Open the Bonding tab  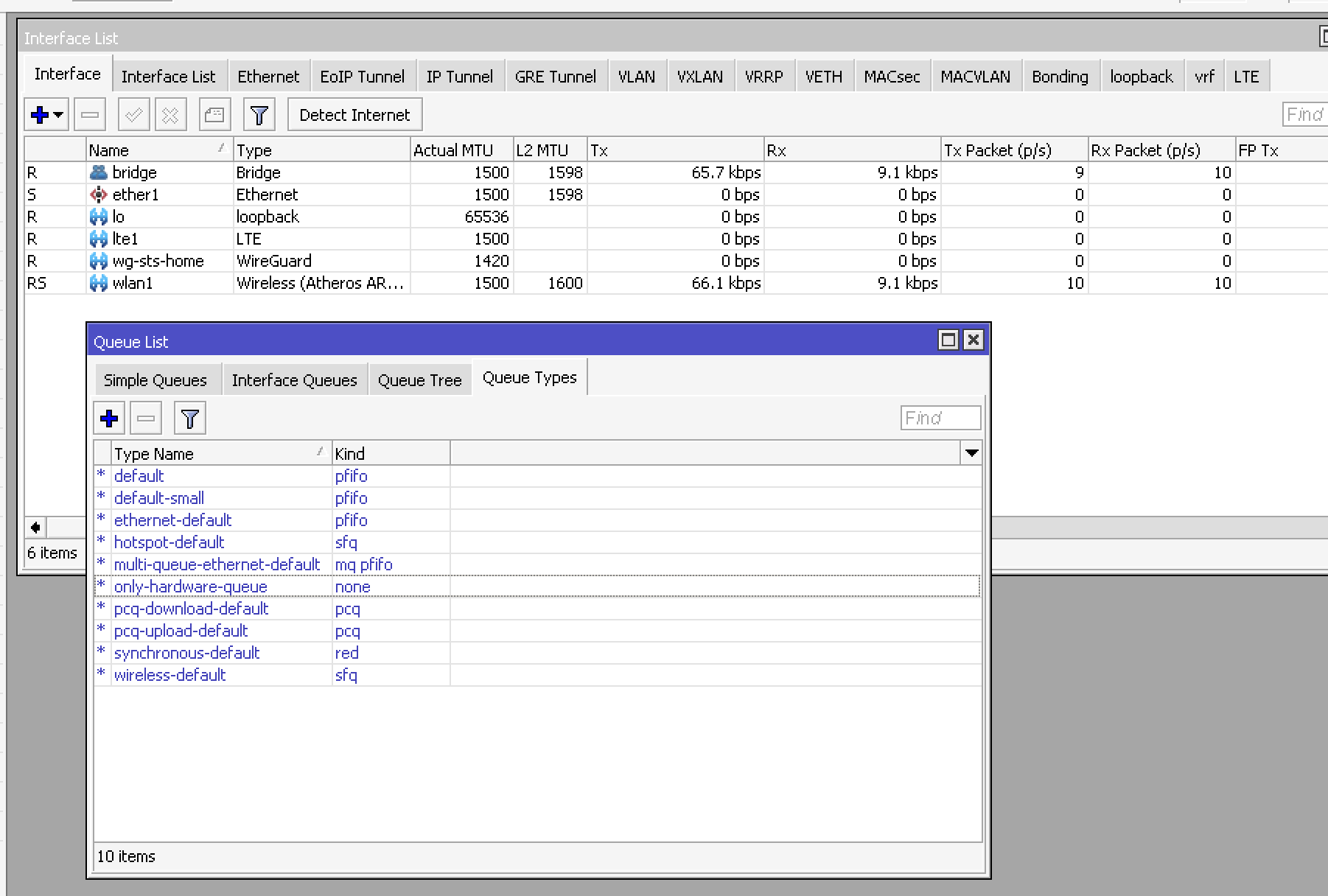(1060, 77)
